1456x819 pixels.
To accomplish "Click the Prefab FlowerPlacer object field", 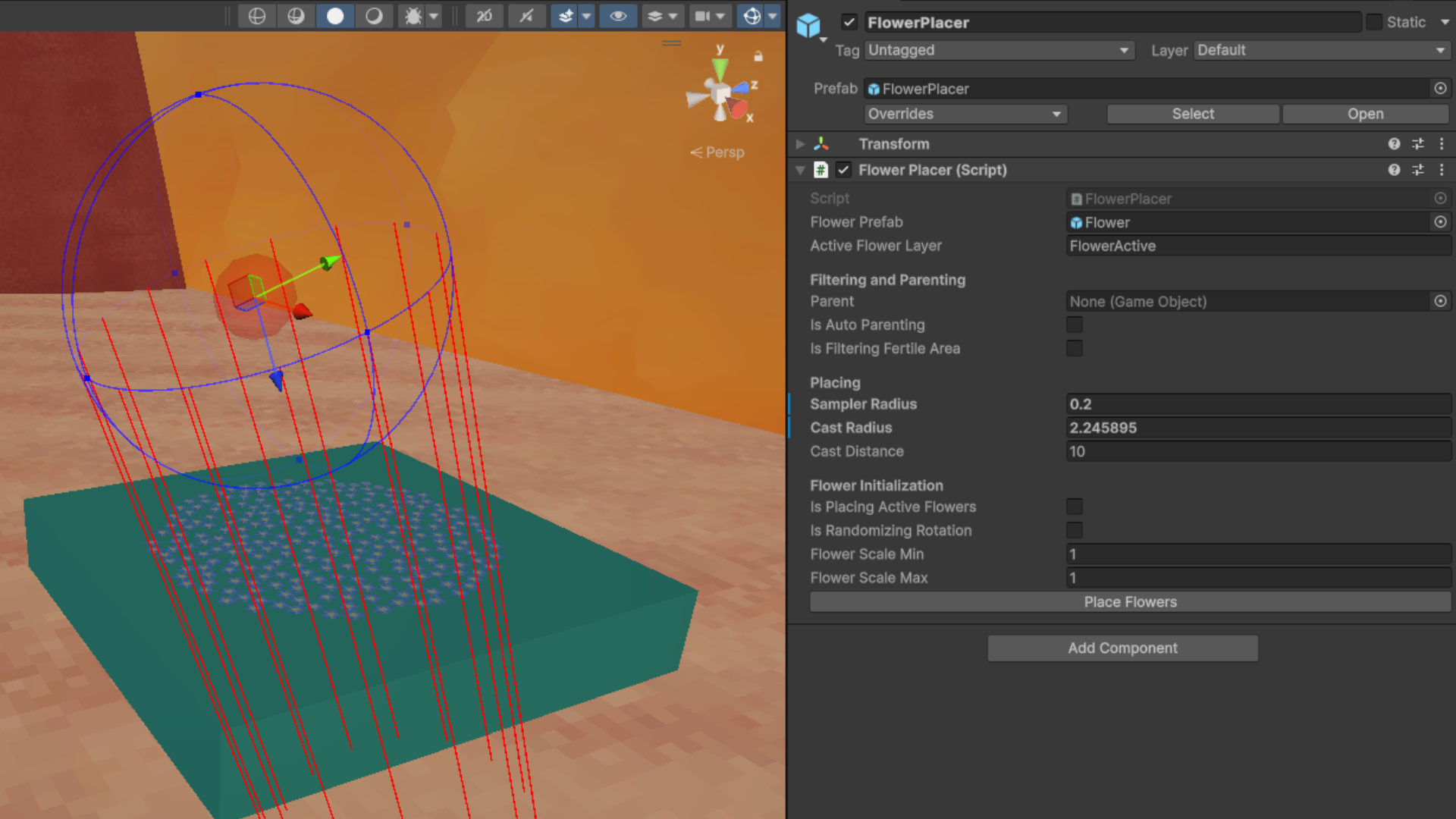I will [1147, 89].
